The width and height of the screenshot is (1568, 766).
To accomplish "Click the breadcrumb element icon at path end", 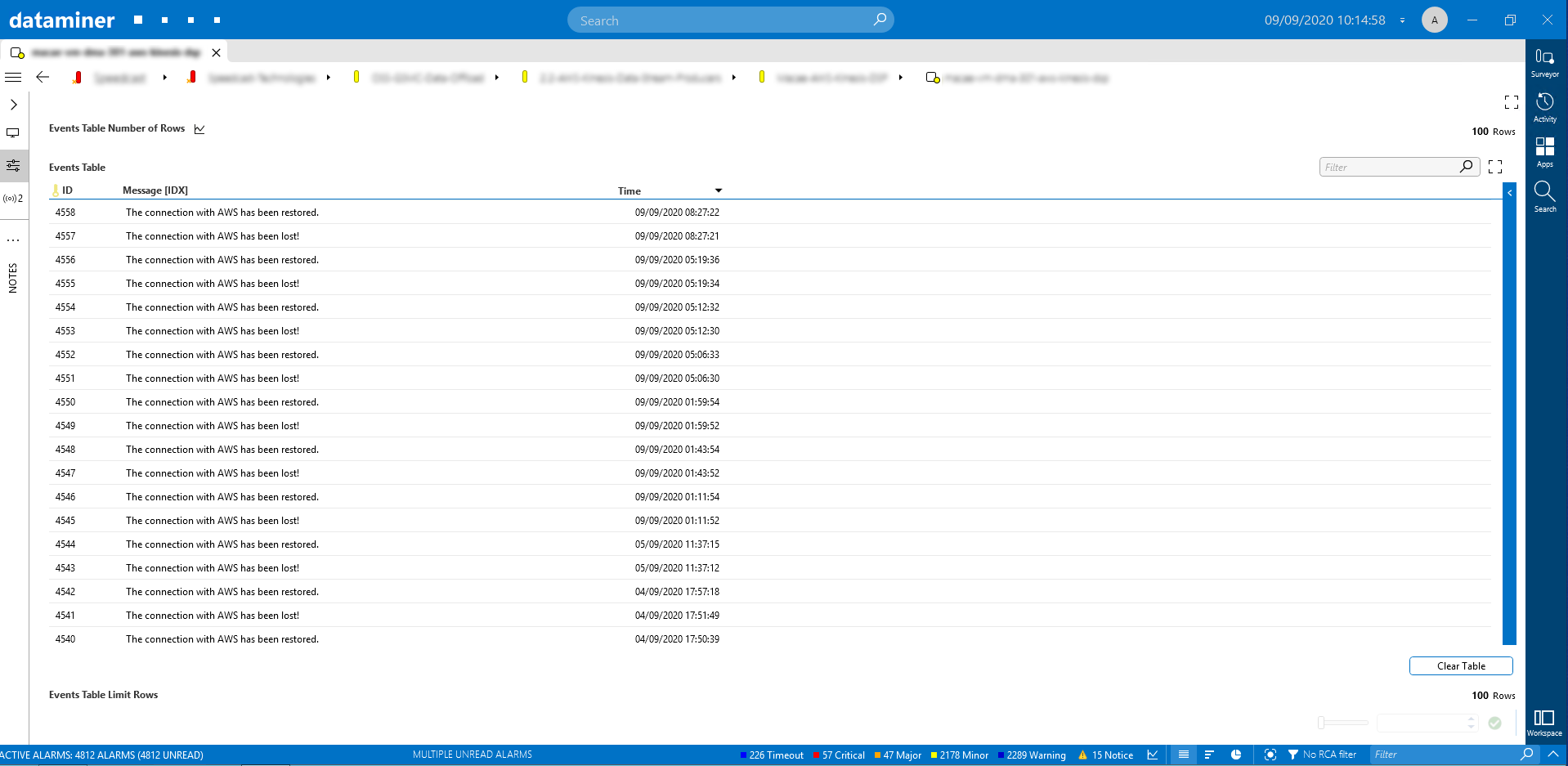I will click(932, 78).
